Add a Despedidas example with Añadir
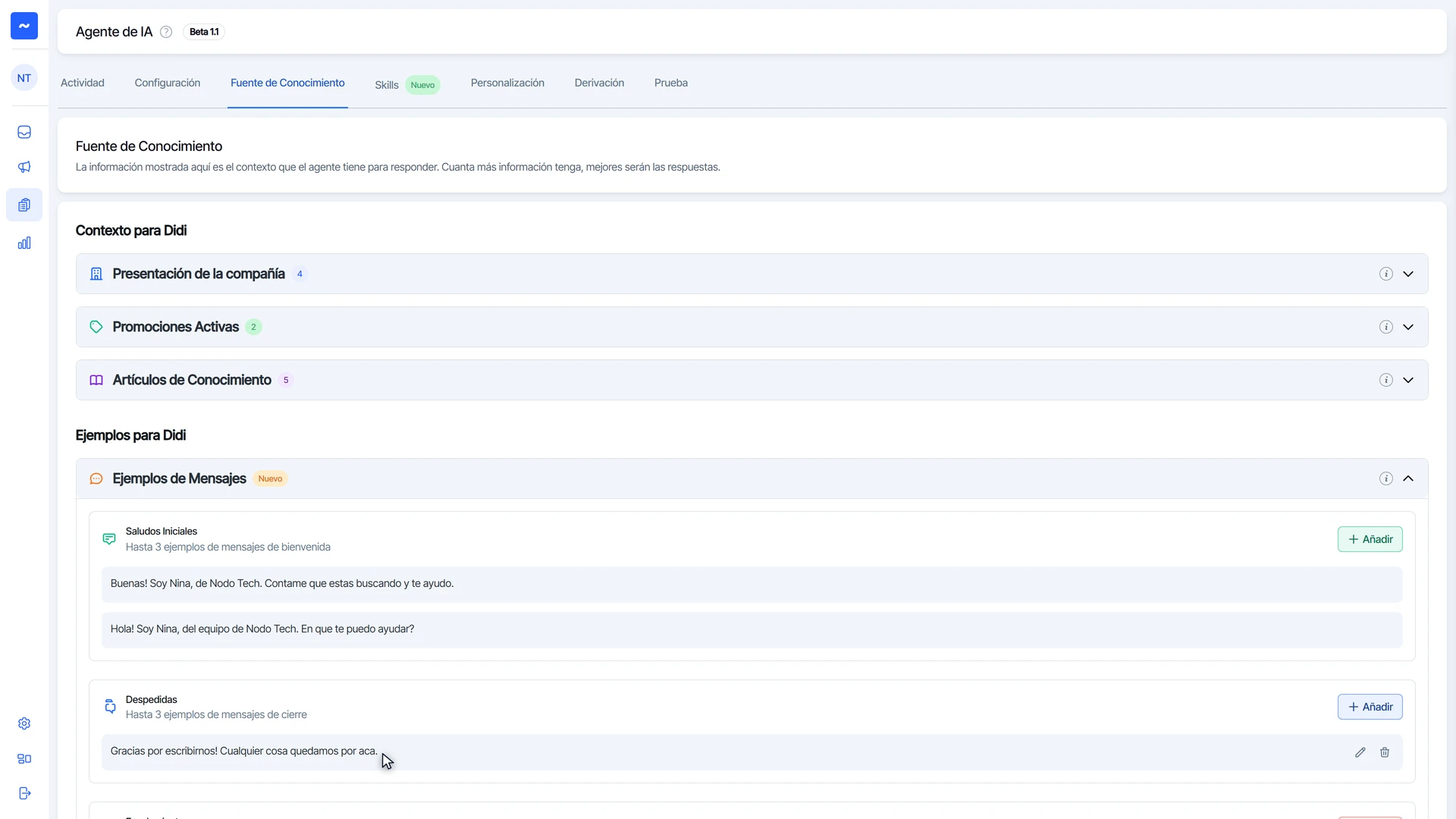Screen dimensions: 1456x819 coord(1370,707)
